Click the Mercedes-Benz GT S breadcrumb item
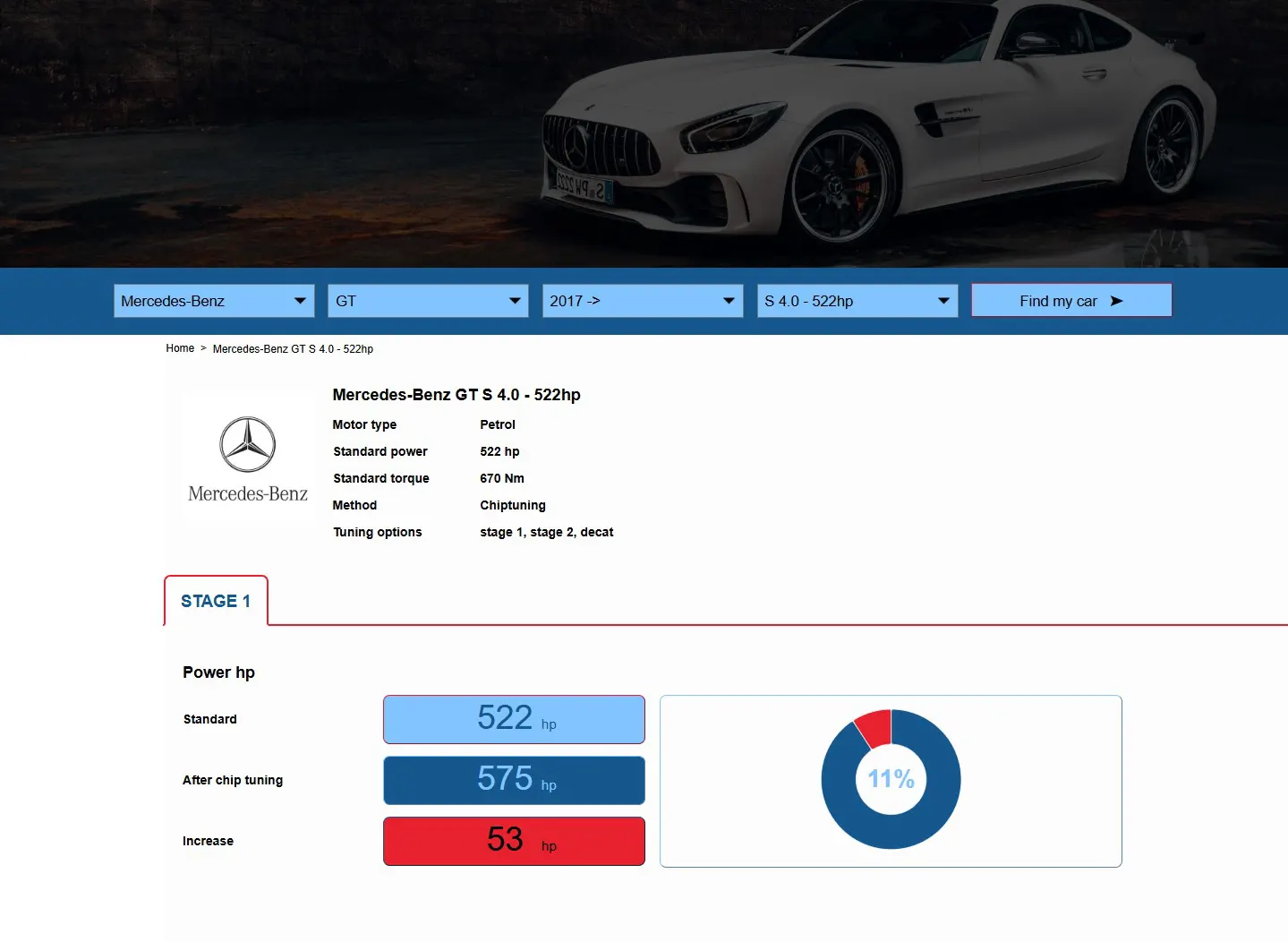Image resolution: width=1288 pixels, height=942 pixels. 293,348
